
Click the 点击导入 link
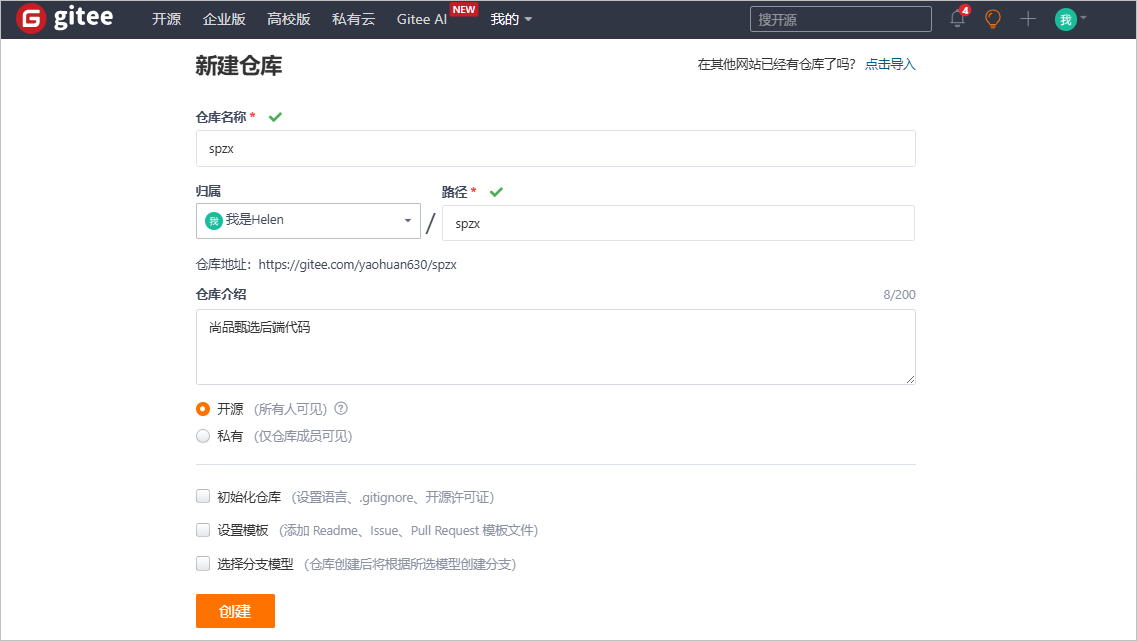890,65
